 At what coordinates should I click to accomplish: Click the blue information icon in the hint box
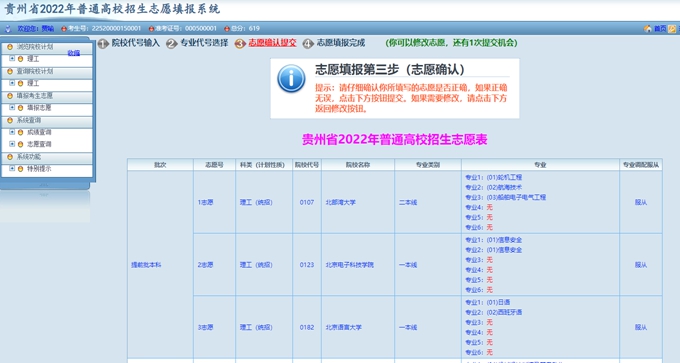[x=291, y=78]
